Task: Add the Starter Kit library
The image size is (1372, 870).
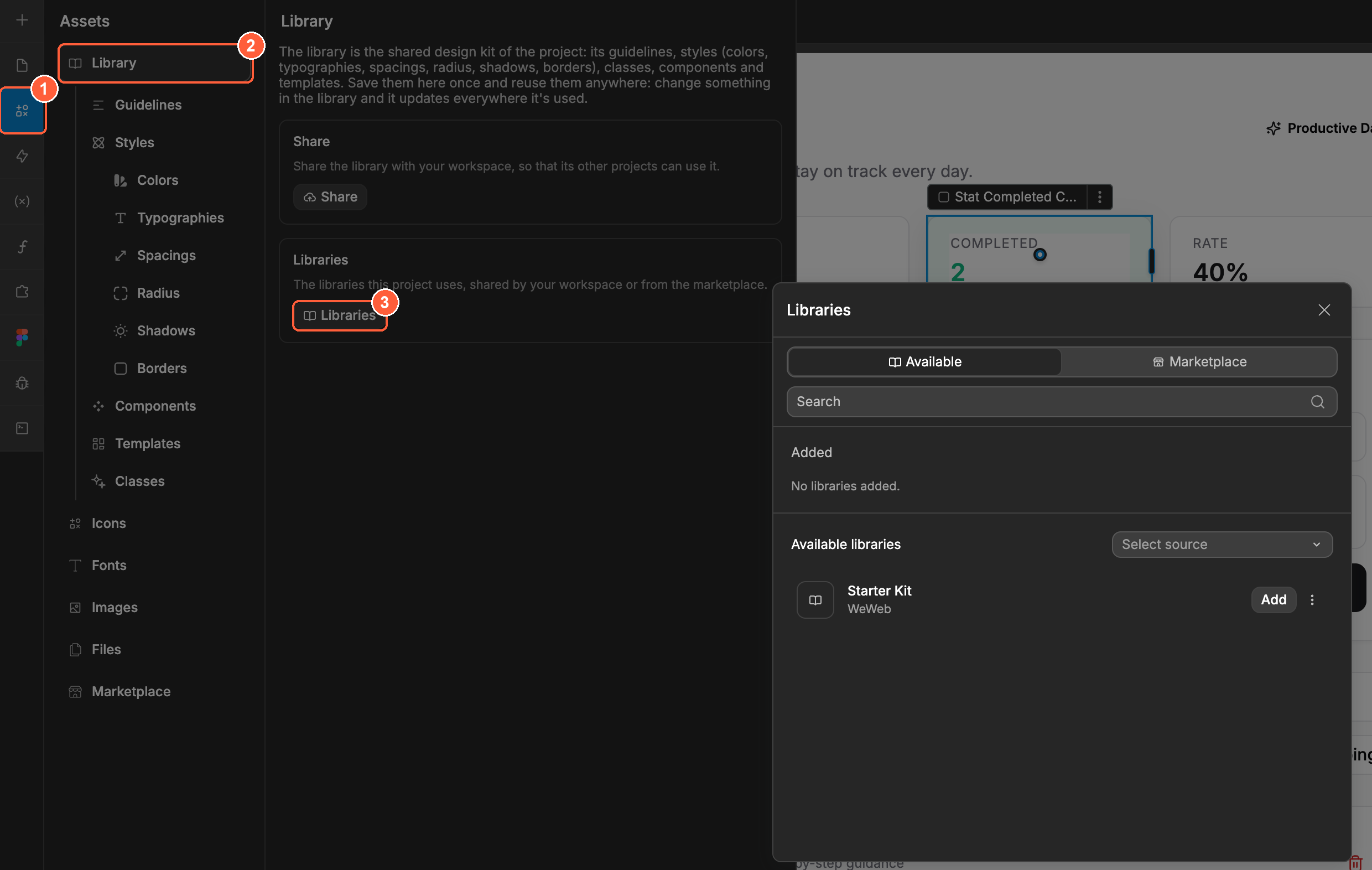Action: [x=1274, y=600]
